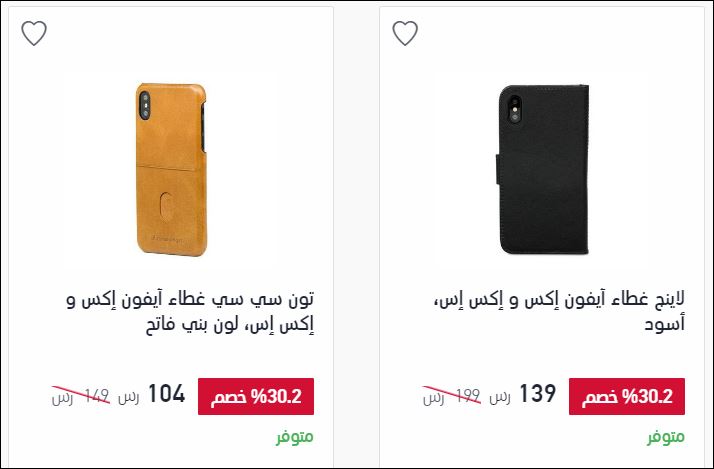Click the side clasp on the black wallet case
The width and height of the screenshot is (714, 469).
pyautogui.click(x=498, y=169)
